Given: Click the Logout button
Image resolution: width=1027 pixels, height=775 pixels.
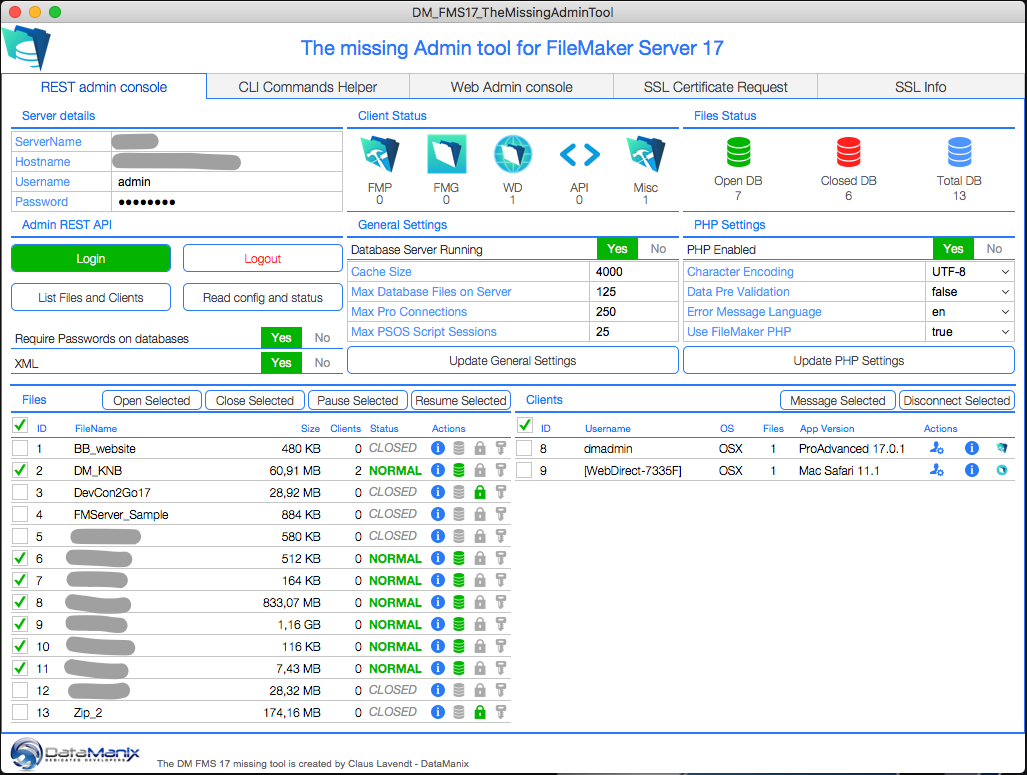Looking at the screenshot, I should (263, 258).
